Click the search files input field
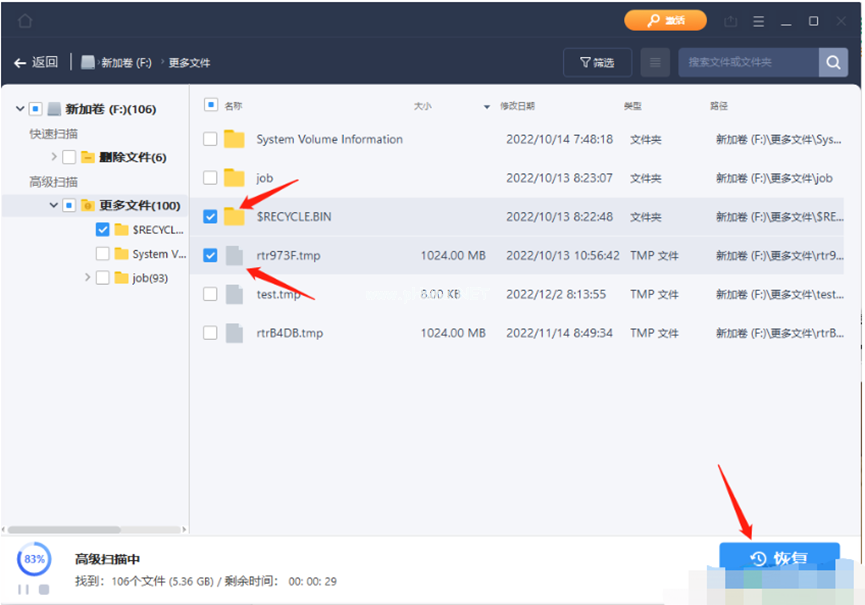Image resolution: width=865 pixels, height=605 pixels. point(747,62)
